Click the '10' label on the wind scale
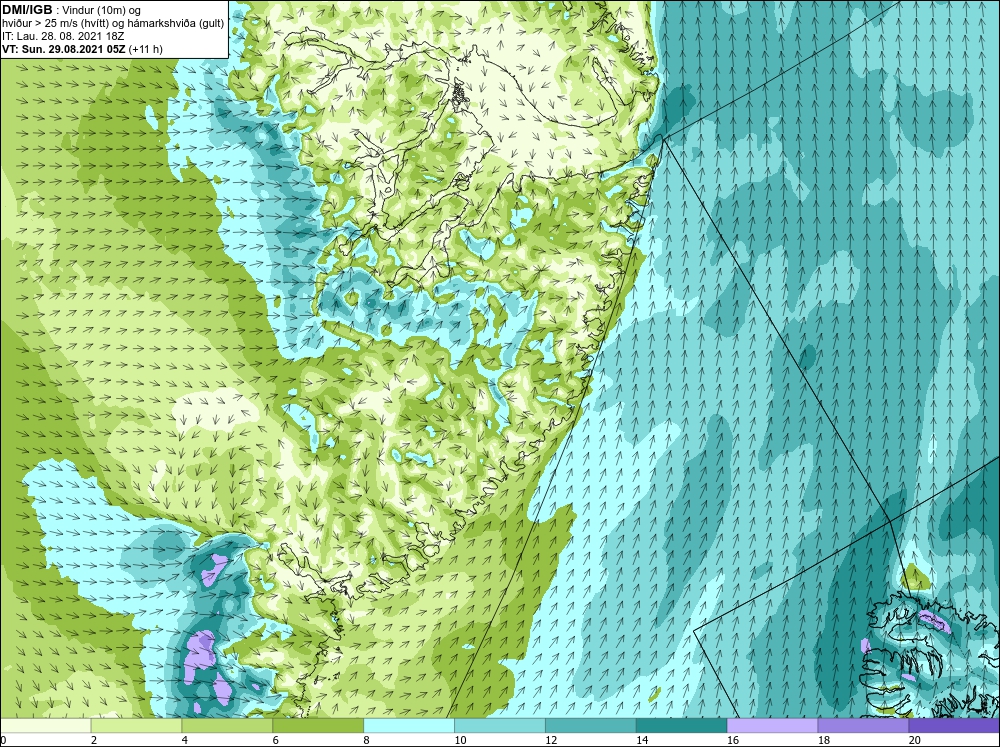Screen dimensions: 1000x747 point(460,740)
